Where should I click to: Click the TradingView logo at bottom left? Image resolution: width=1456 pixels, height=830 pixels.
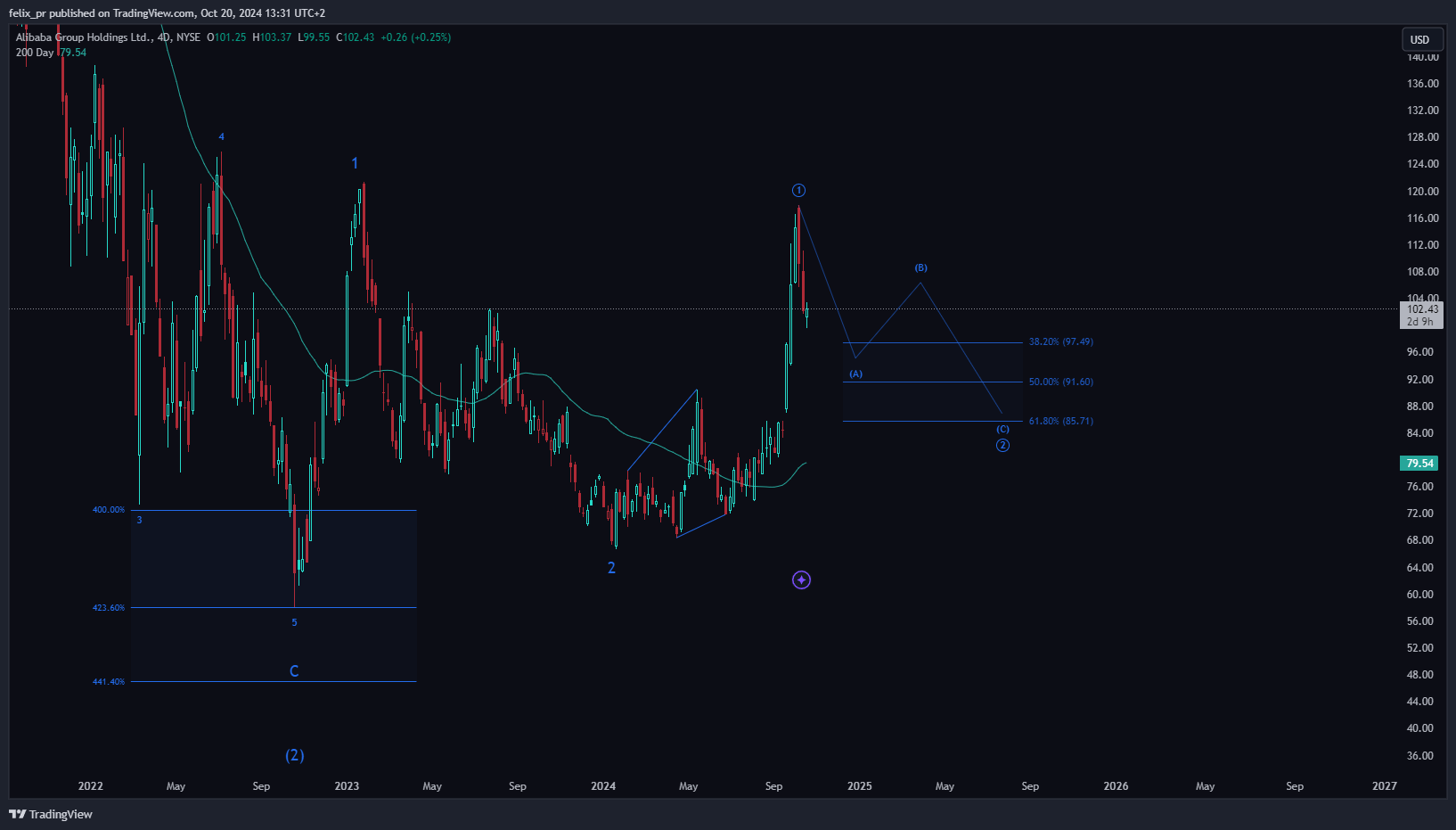[x=51, y=814]
